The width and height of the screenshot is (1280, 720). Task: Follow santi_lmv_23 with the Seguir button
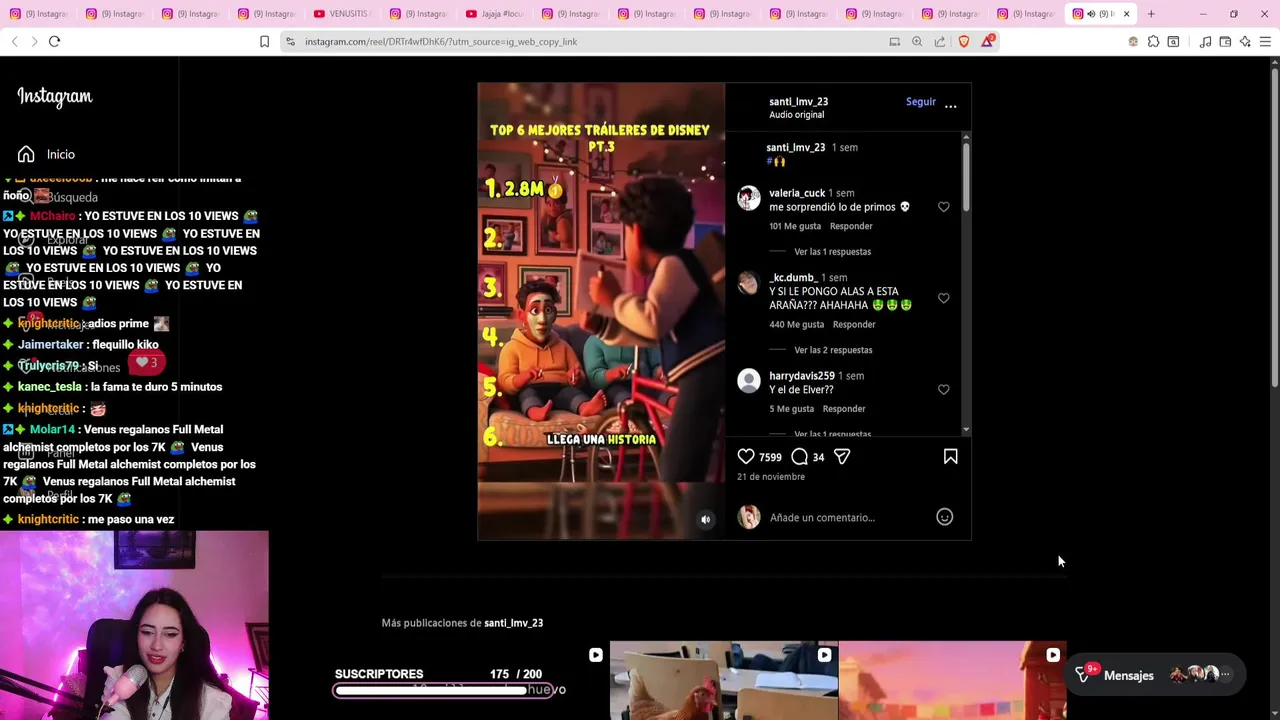pyautogui.click(x=921, y=101)
